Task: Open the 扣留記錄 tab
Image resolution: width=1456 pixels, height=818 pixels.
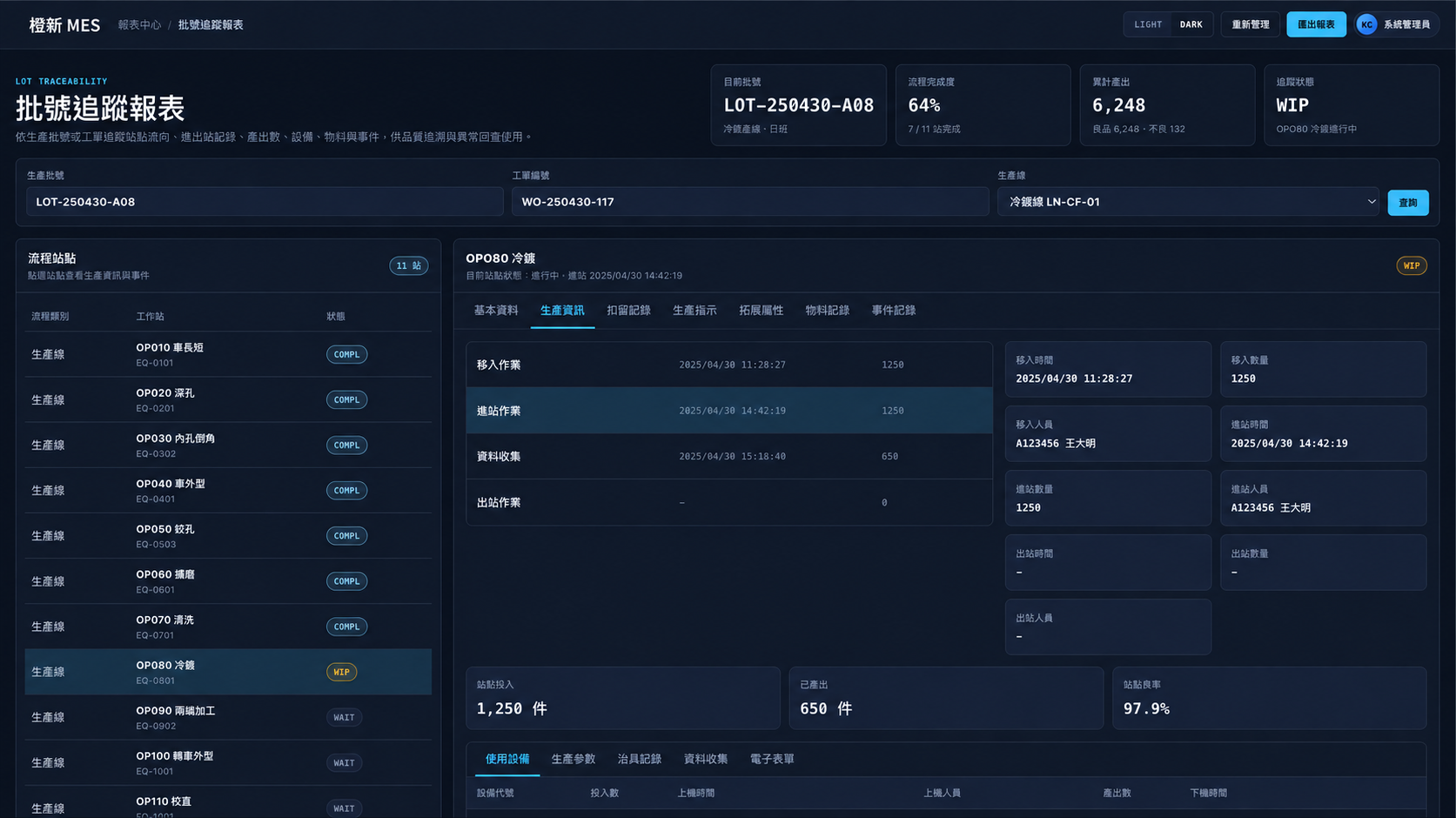Action: click(x=628, y=311)
